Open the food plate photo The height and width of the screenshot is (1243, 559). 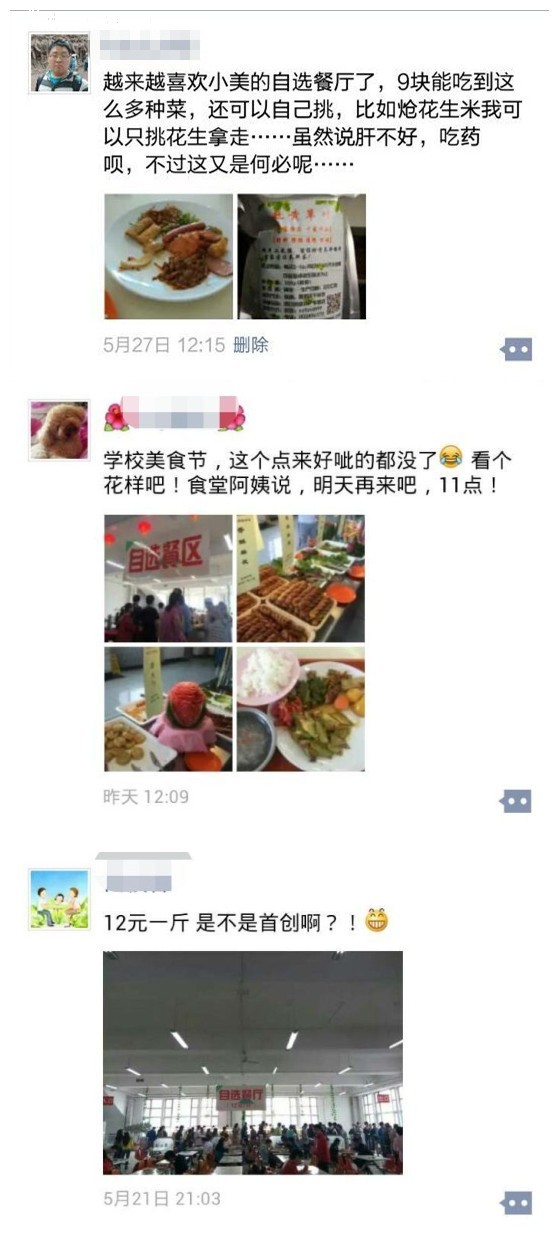click(x=168, y=257)
